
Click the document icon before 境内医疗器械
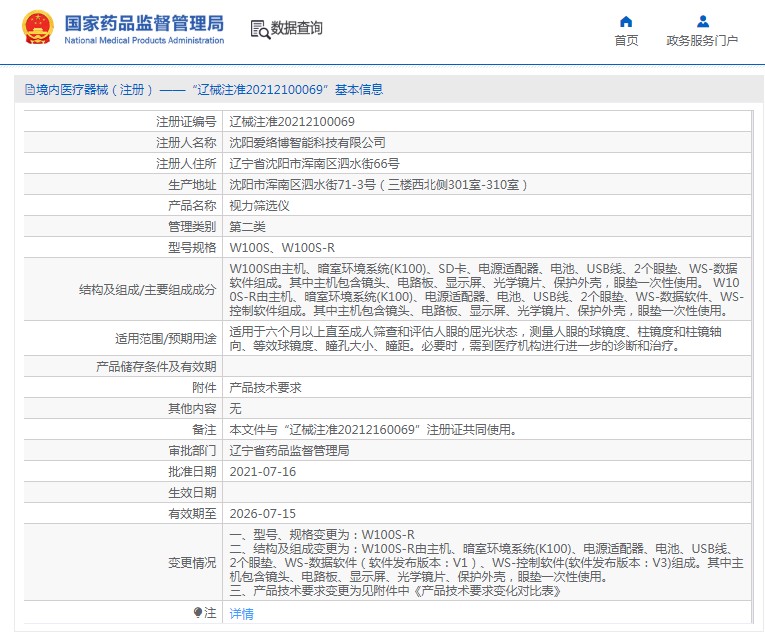[30, 89]
